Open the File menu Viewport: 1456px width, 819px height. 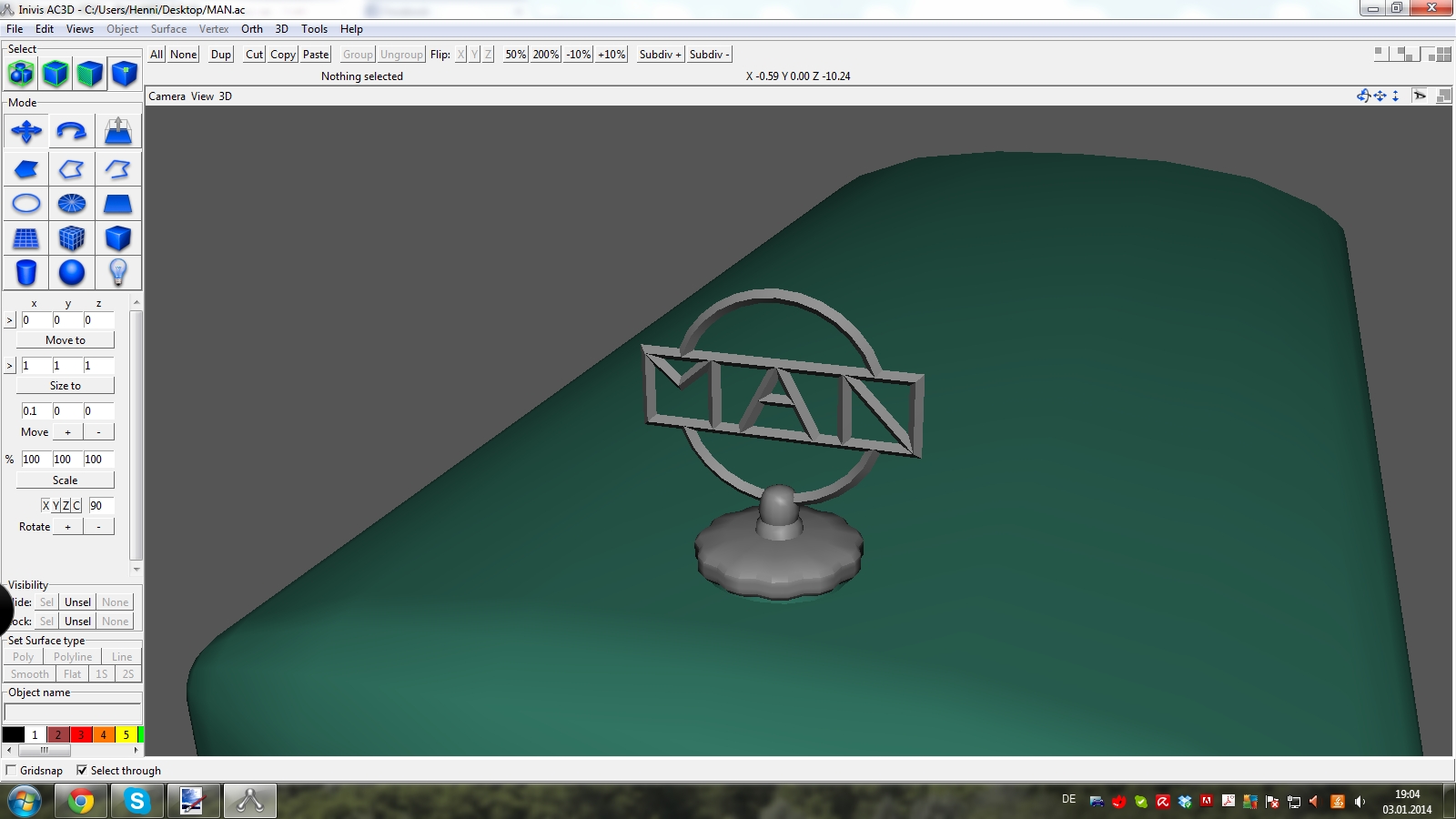[x=15, y=29]
